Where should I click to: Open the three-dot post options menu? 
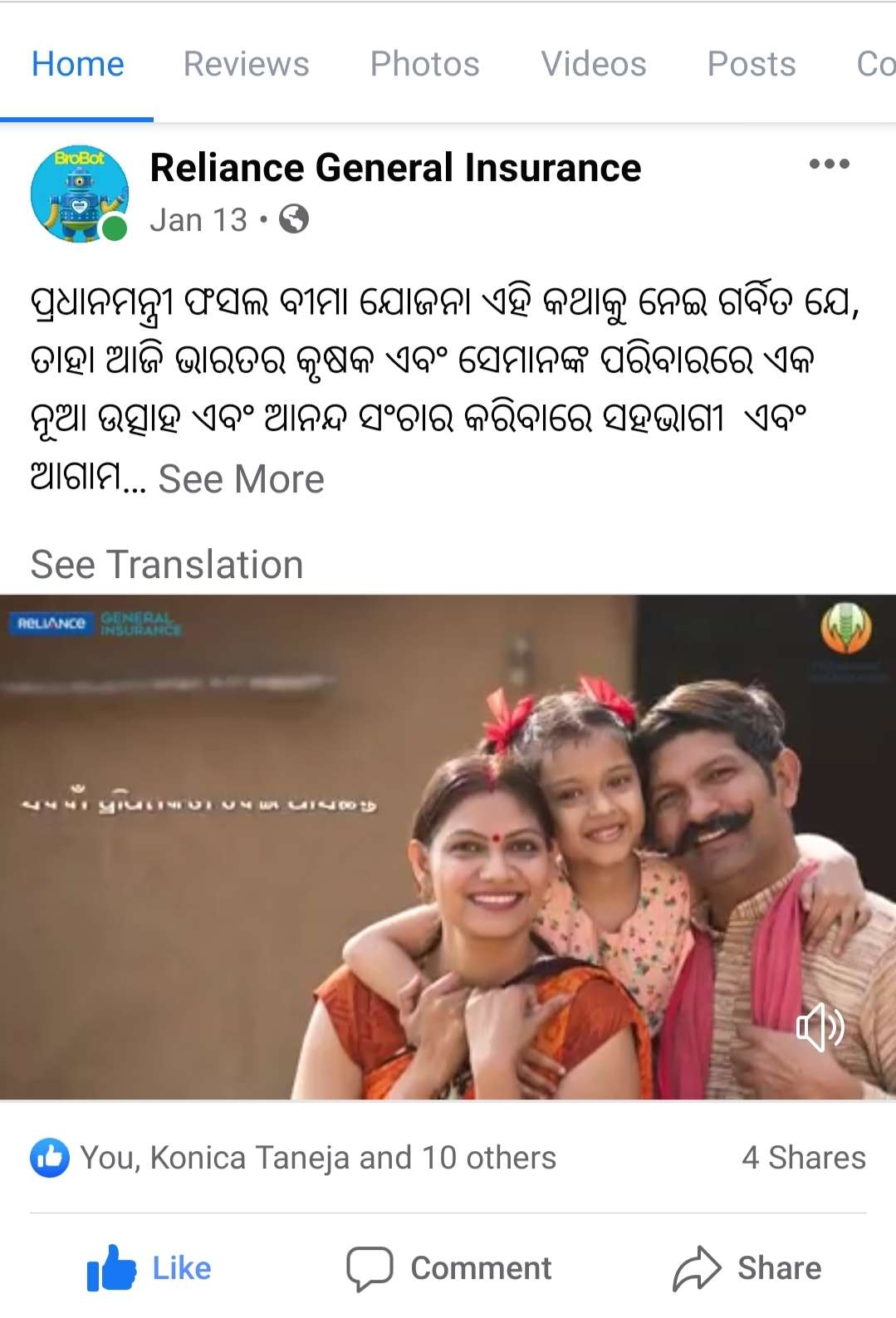pyautogui.click(x=829, y=164)
